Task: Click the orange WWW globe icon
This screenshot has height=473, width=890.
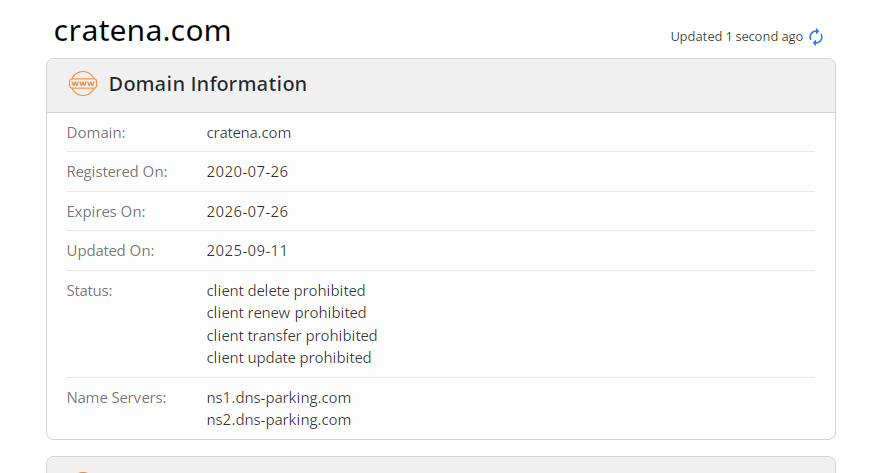Action: click(x=83, y=84)
